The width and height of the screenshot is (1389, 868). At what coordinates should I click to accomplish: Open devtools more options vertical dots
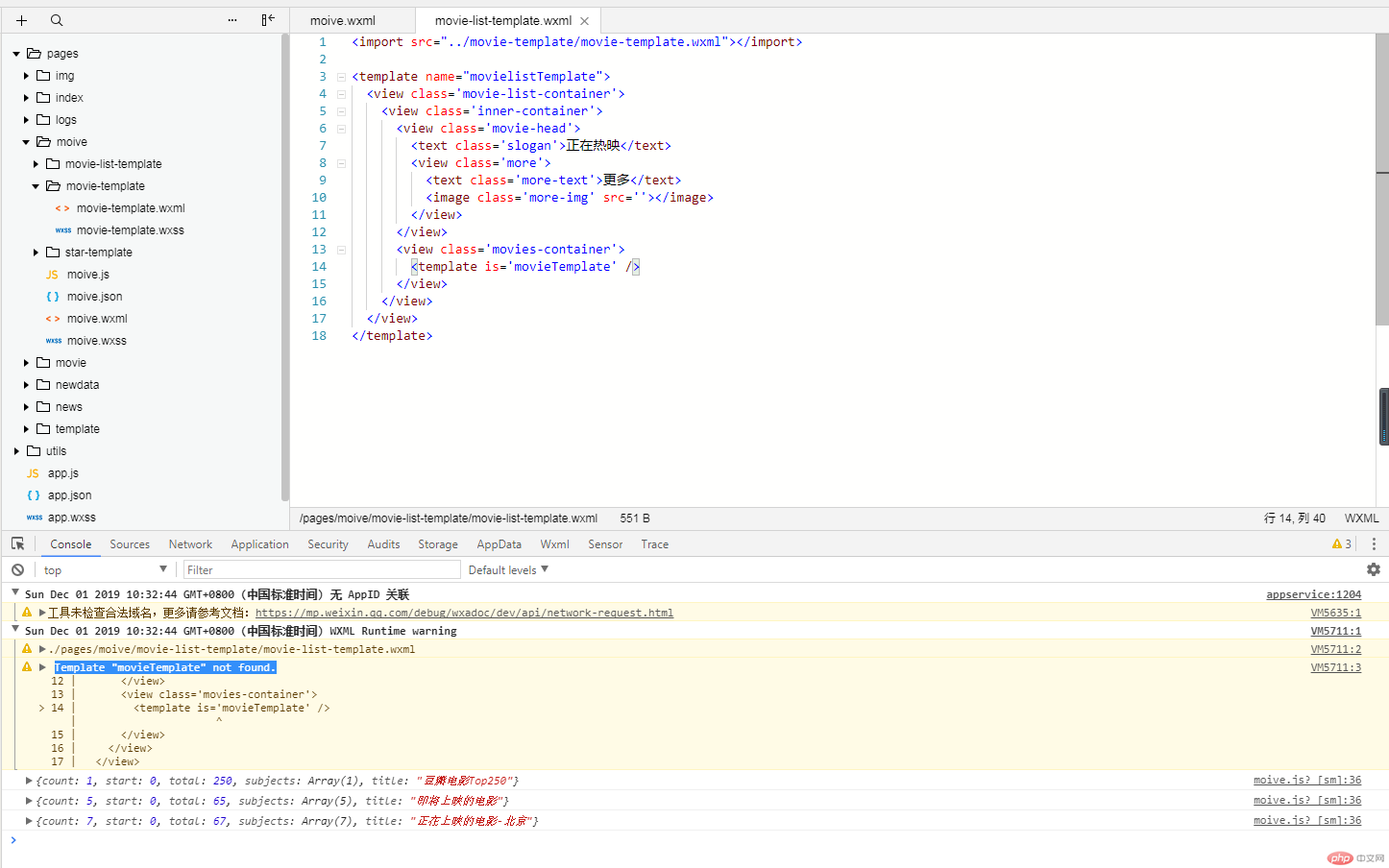(1374, 543)
